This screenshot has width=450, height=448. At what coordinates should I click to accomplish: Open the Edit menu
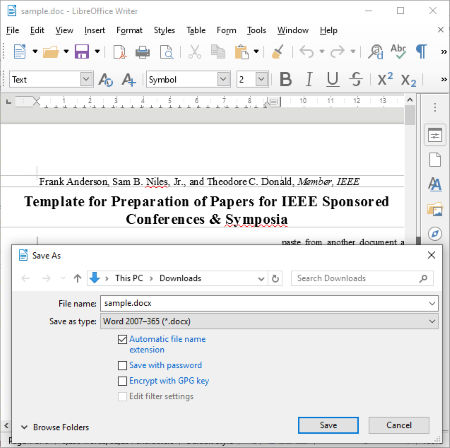click(x=37, y=30)
